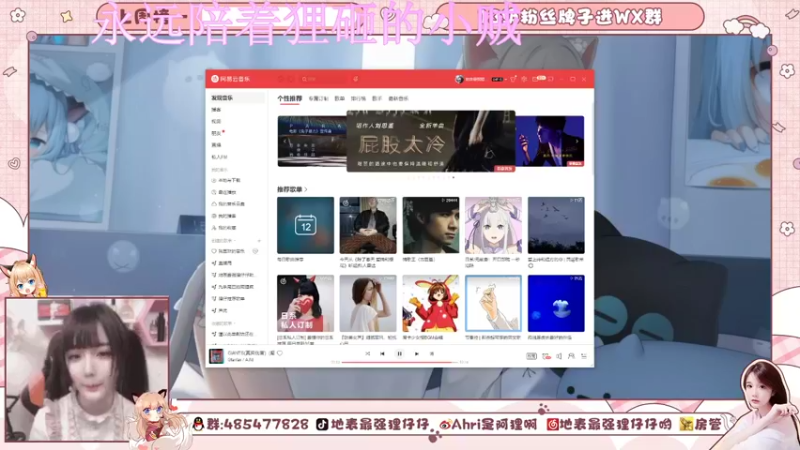Open the red rabbit costume anime cover
800x450 pixels.
(431, 304)
